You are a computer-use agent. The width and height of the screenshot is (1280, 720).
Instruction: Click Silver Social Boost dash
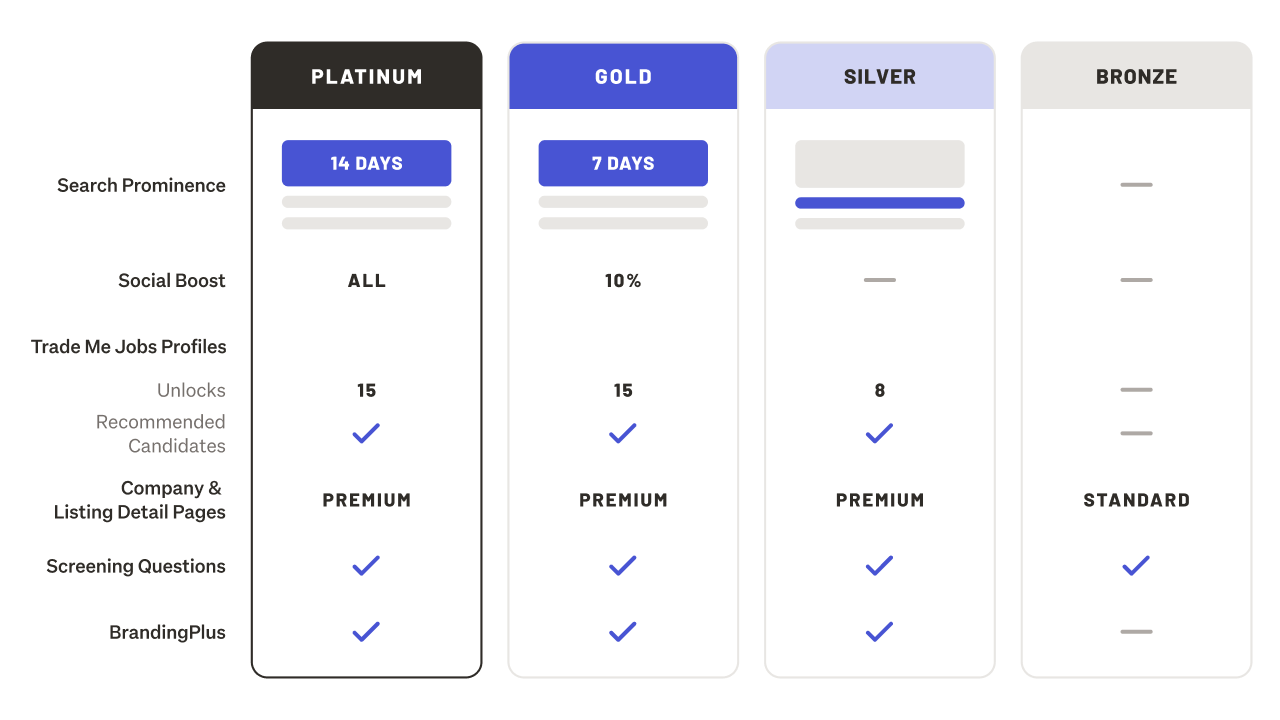pos(879,280)
